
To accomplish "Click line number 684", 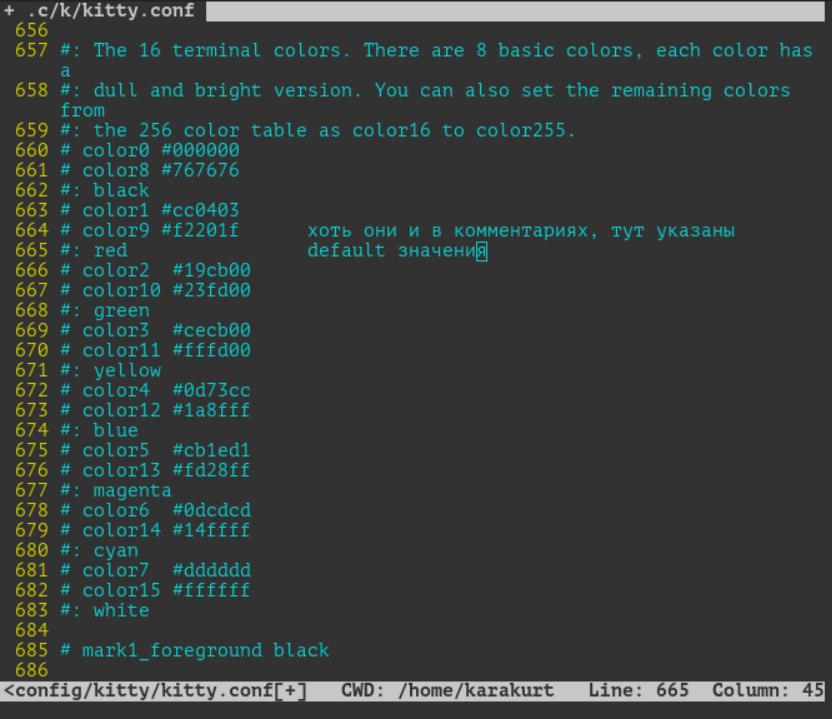I will pyautogui.click(x=31, y=630).
